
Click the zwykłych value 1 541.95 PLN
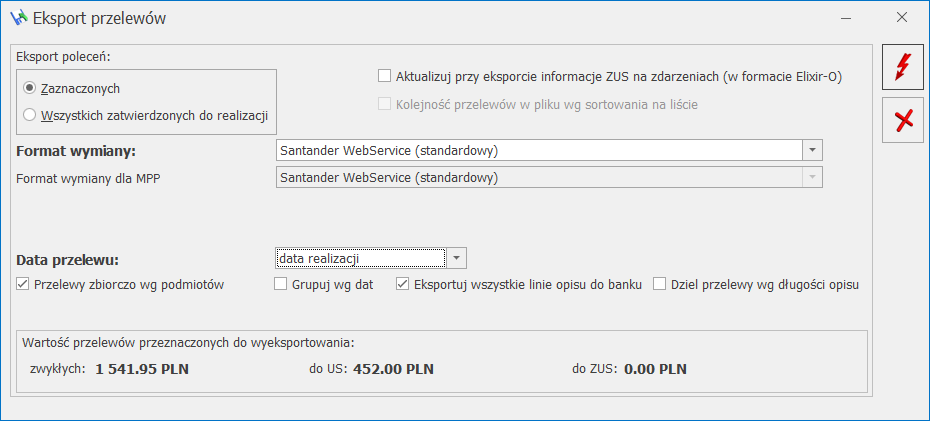point(142,369)
